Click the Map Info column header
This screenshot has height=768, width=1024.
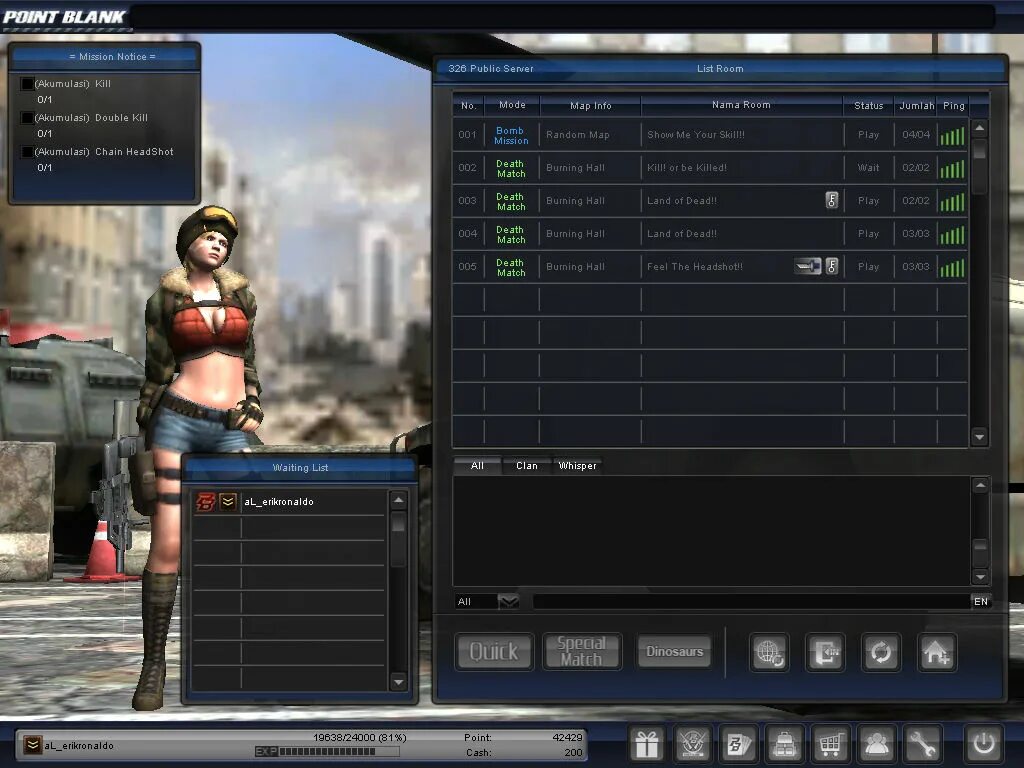(x=591, y=105)
